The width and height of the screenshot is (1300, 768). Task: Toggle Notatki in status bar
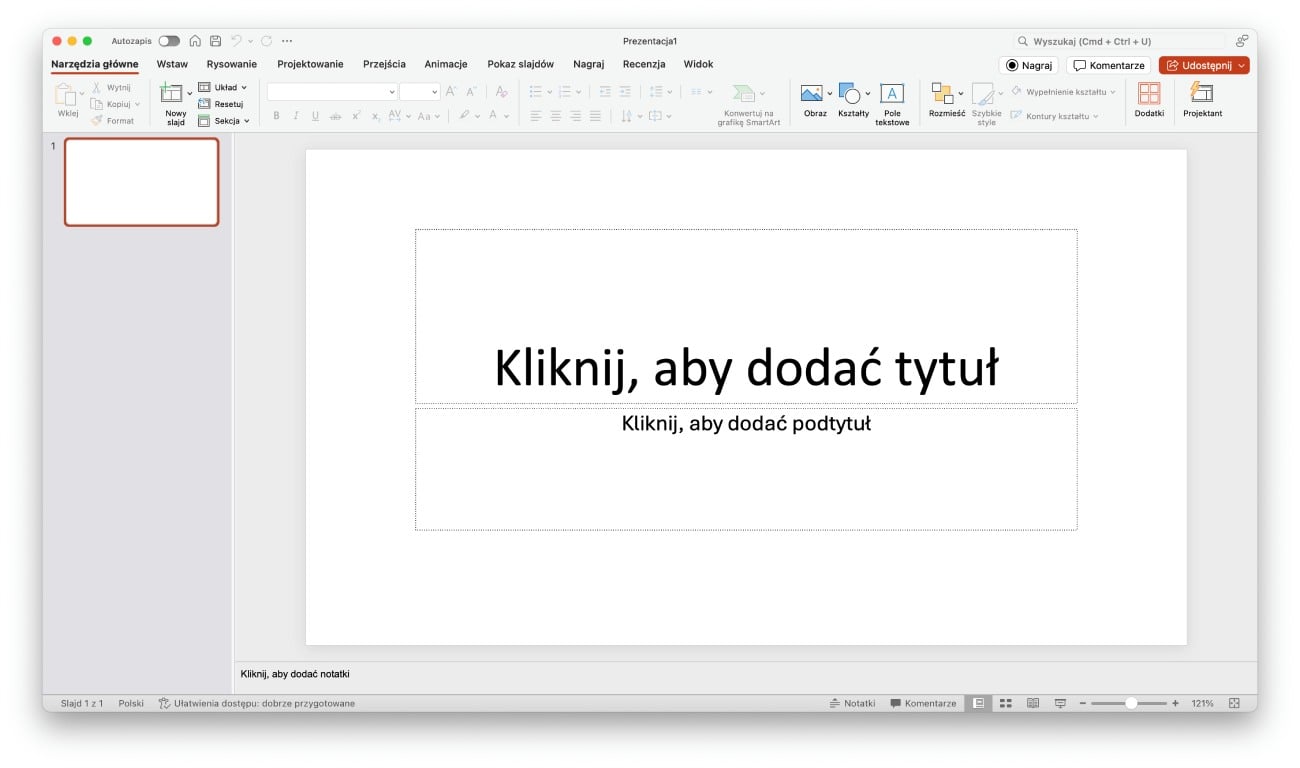(852, 703)
